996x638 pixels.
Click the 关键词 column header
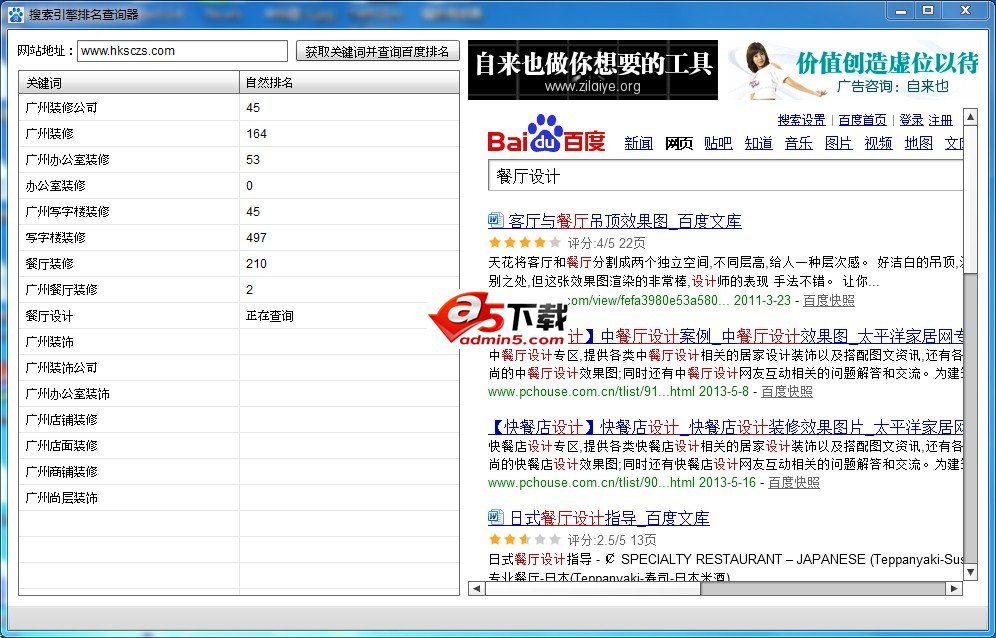(129, 83)
